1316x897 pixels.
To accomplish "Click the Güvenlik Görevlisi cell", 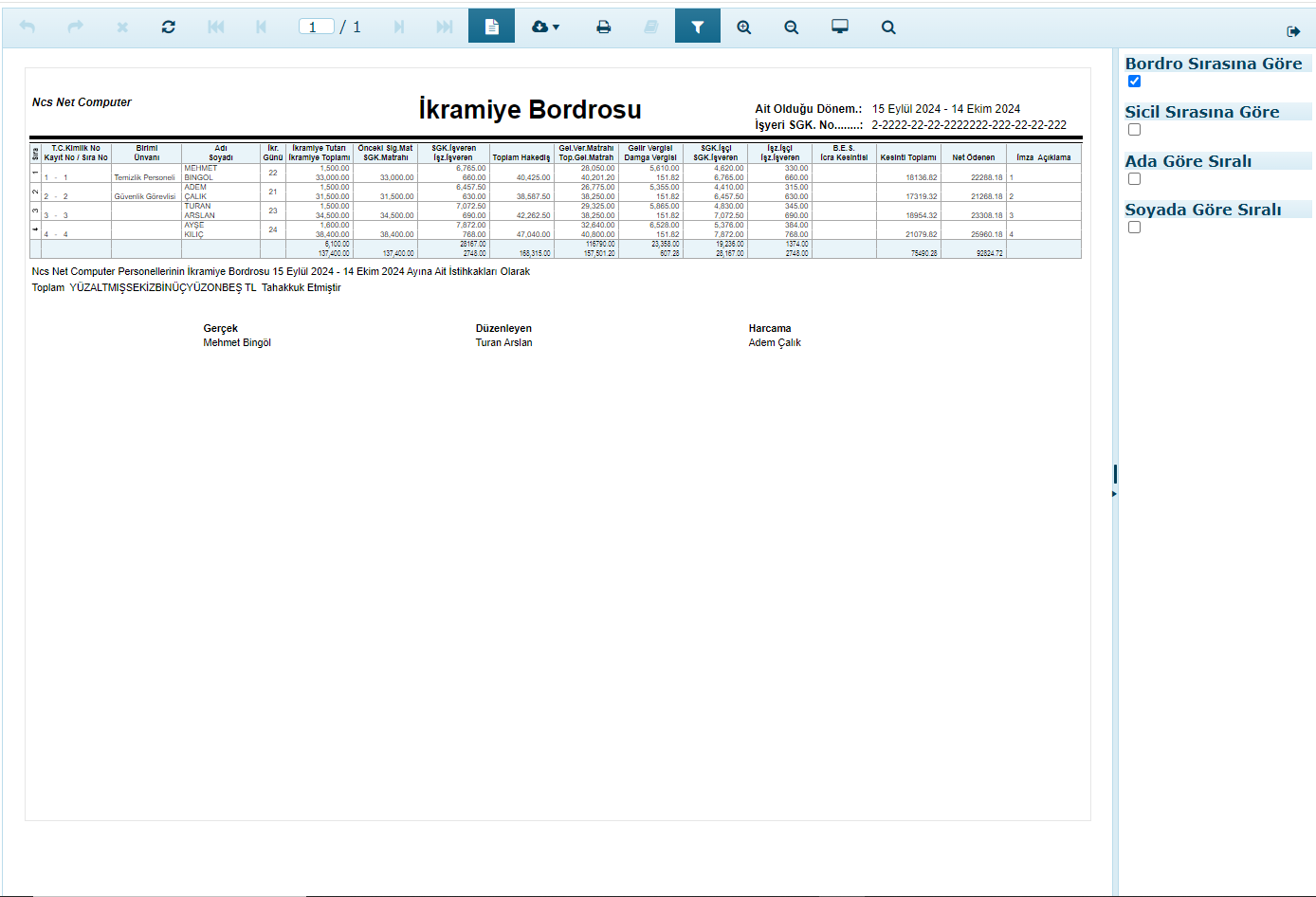I will pyautogui.click(x=145, y=196).
